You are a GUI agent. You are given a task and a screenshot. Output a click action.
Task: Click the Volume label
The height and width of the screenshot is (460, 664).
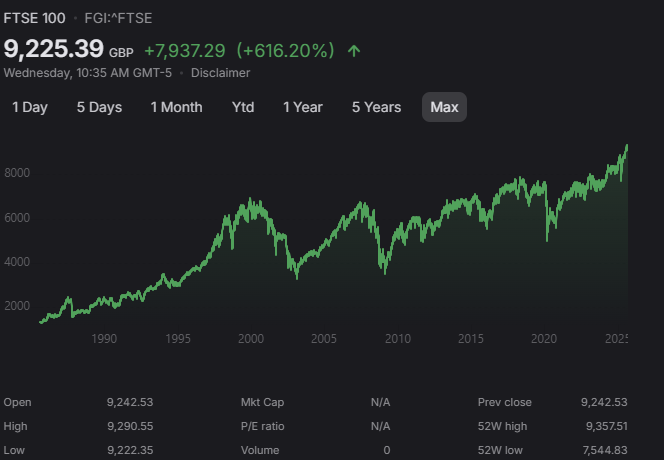(260, 450)
